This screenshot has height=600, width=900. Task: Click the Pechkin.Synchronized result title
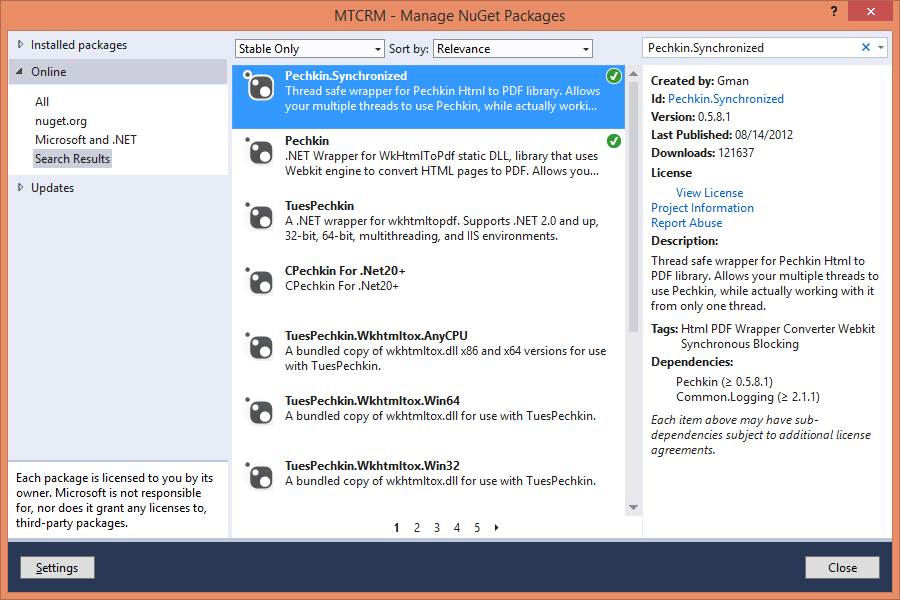(346, 76)
